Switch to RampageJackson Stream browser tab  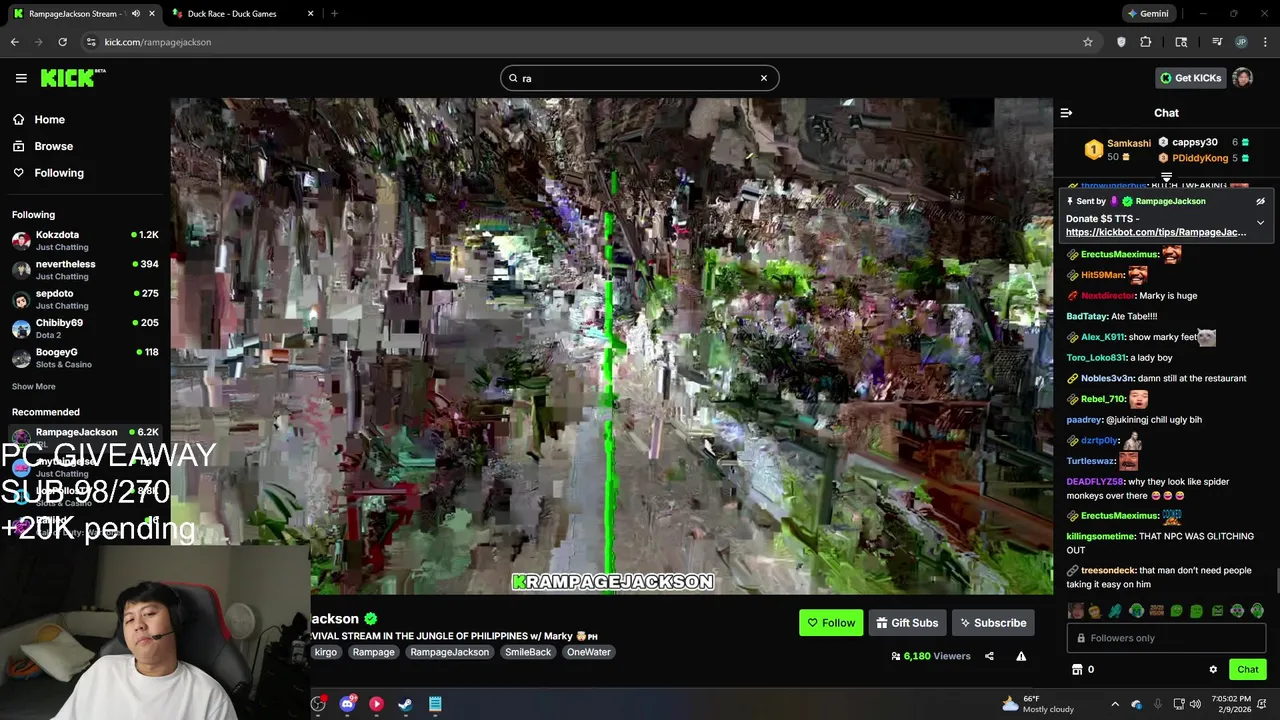pos(83,14)
